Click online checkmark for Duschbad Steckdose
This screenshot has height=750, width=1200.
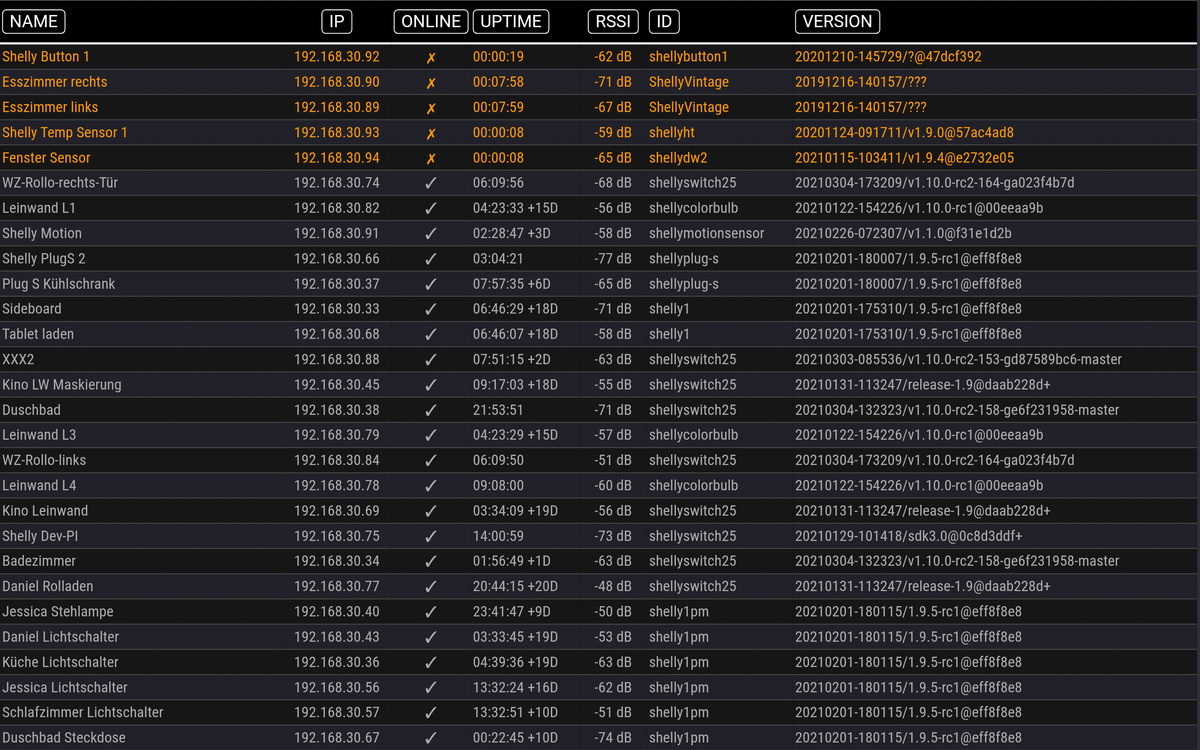tap(431, 738)
